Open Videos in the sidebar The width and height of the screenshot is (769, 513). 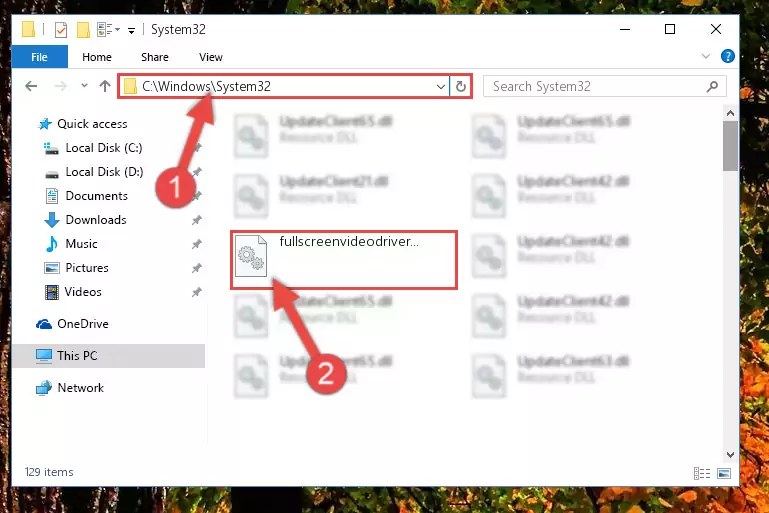pyautogui.click(x=83, y=292)
